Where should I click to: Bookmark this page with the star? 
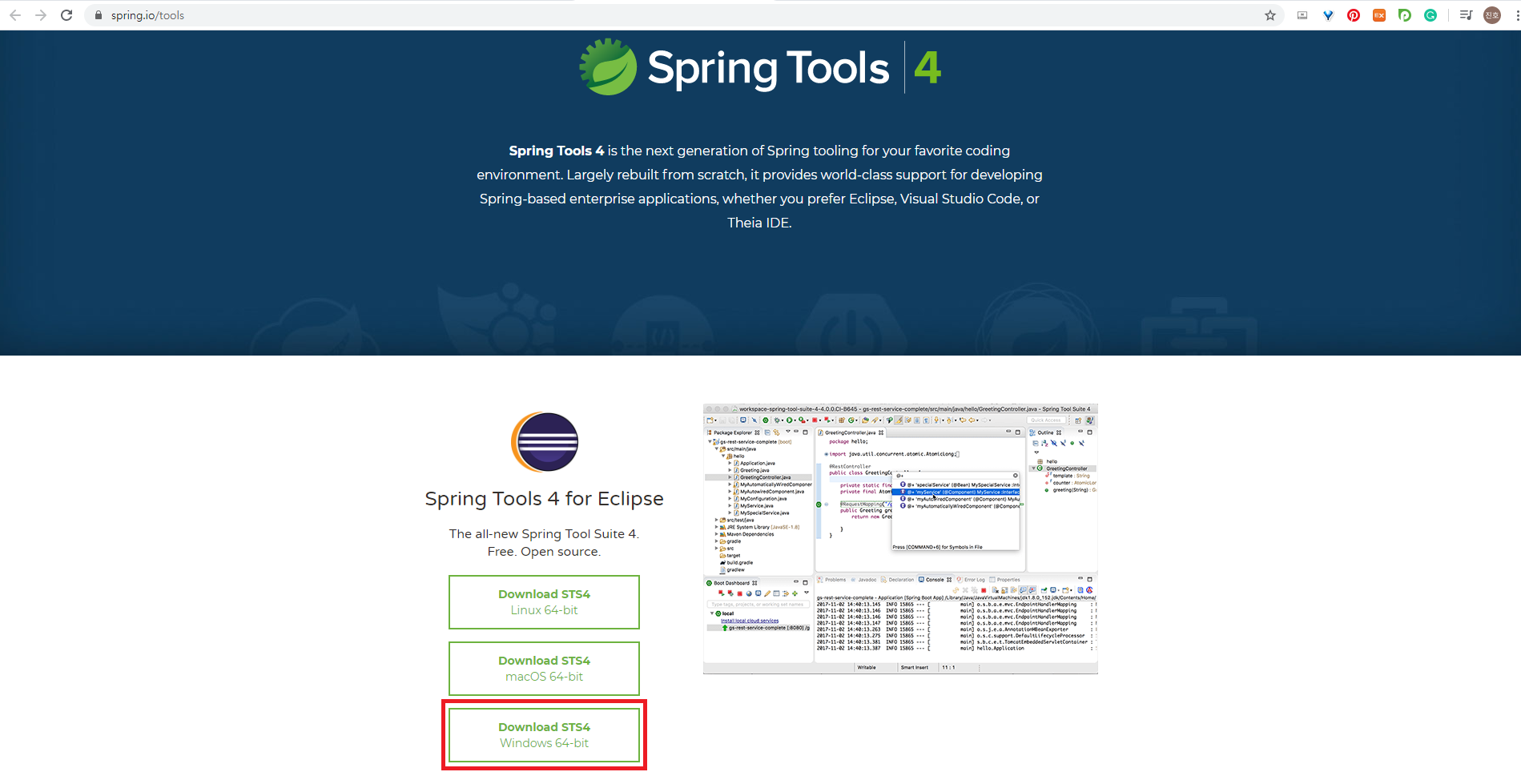1270,15
